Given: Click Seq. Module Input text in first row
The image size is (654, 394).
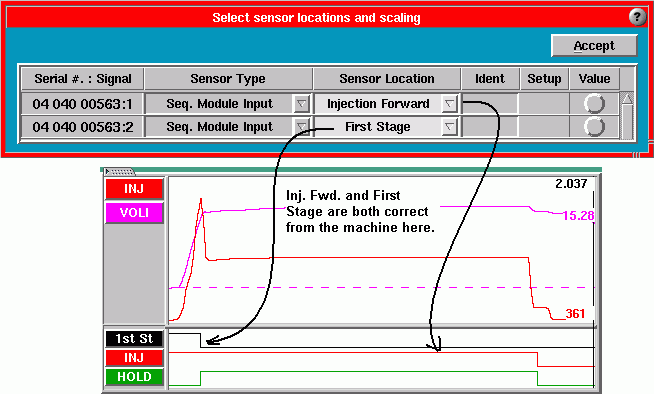Looking at the screenshot, I should click(219, 104).
